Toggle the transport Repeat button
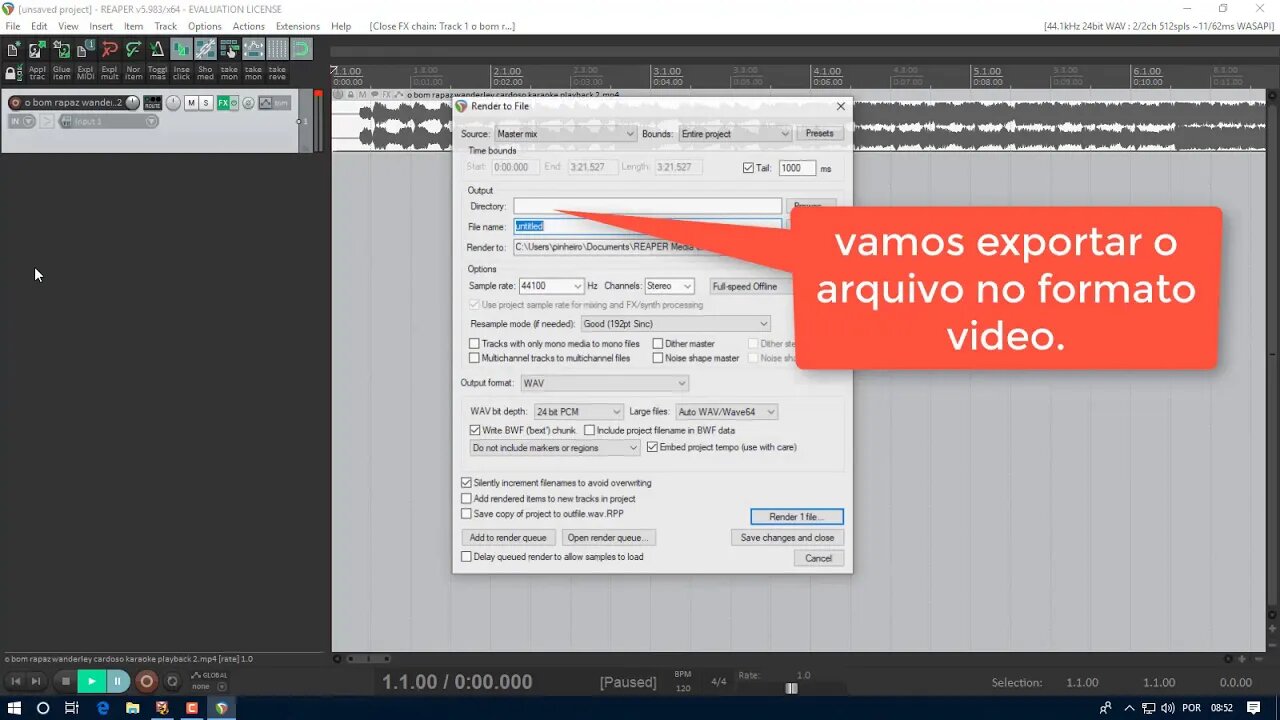The height and width of the screenshot is (720, 1280). (x=172, y=681)
